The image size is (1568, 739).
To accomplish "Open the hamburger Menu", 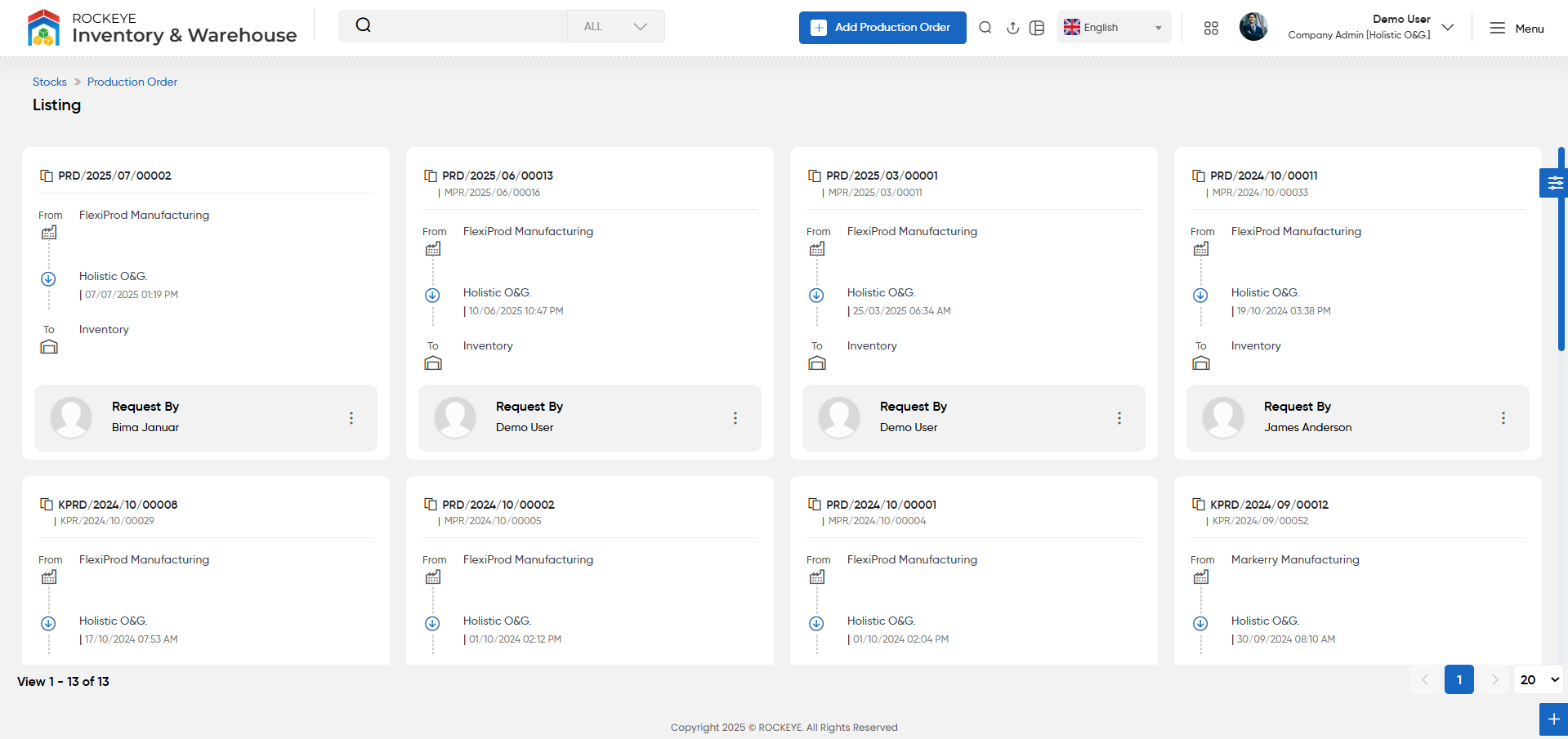I will pos(1517,28).
